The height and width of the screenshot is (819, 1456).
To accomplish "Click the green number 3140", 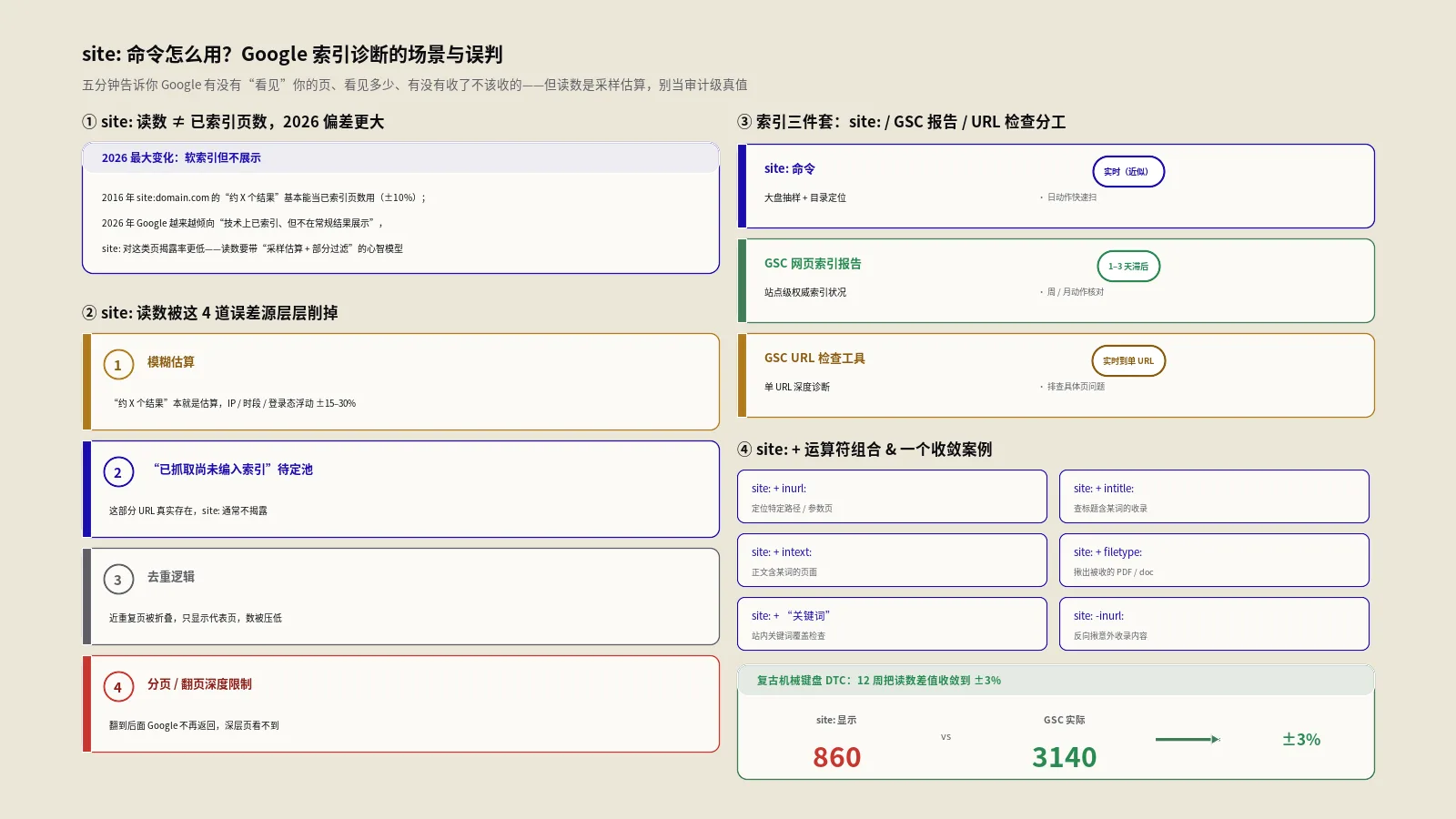I will [1065, 757].
